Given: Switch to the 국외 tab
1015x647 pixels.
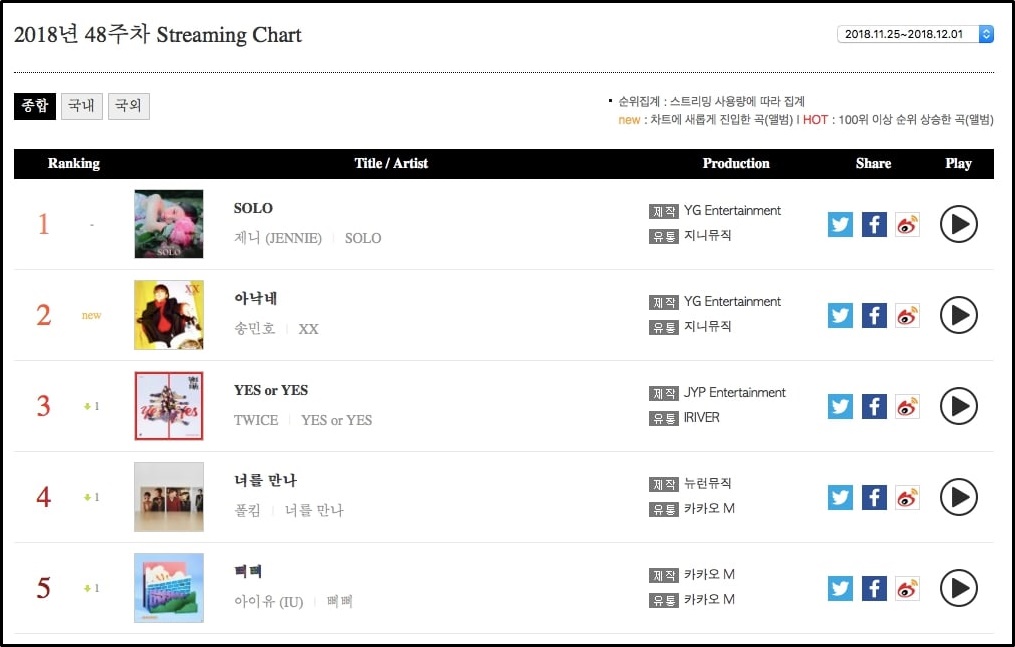Looking at the screenshot, I should tap(128, 105).
